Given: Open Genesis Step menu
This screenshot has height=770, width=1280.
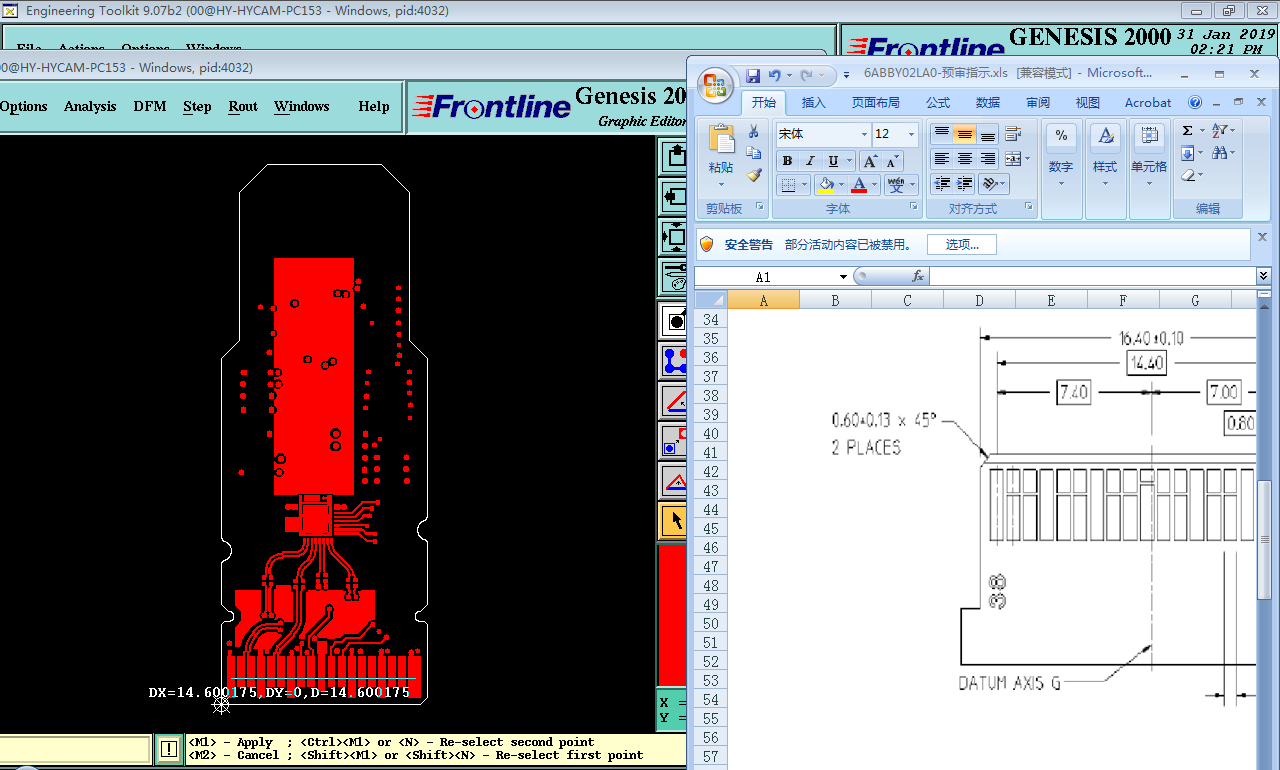Looking at the screenshot, I should point(197,107).
